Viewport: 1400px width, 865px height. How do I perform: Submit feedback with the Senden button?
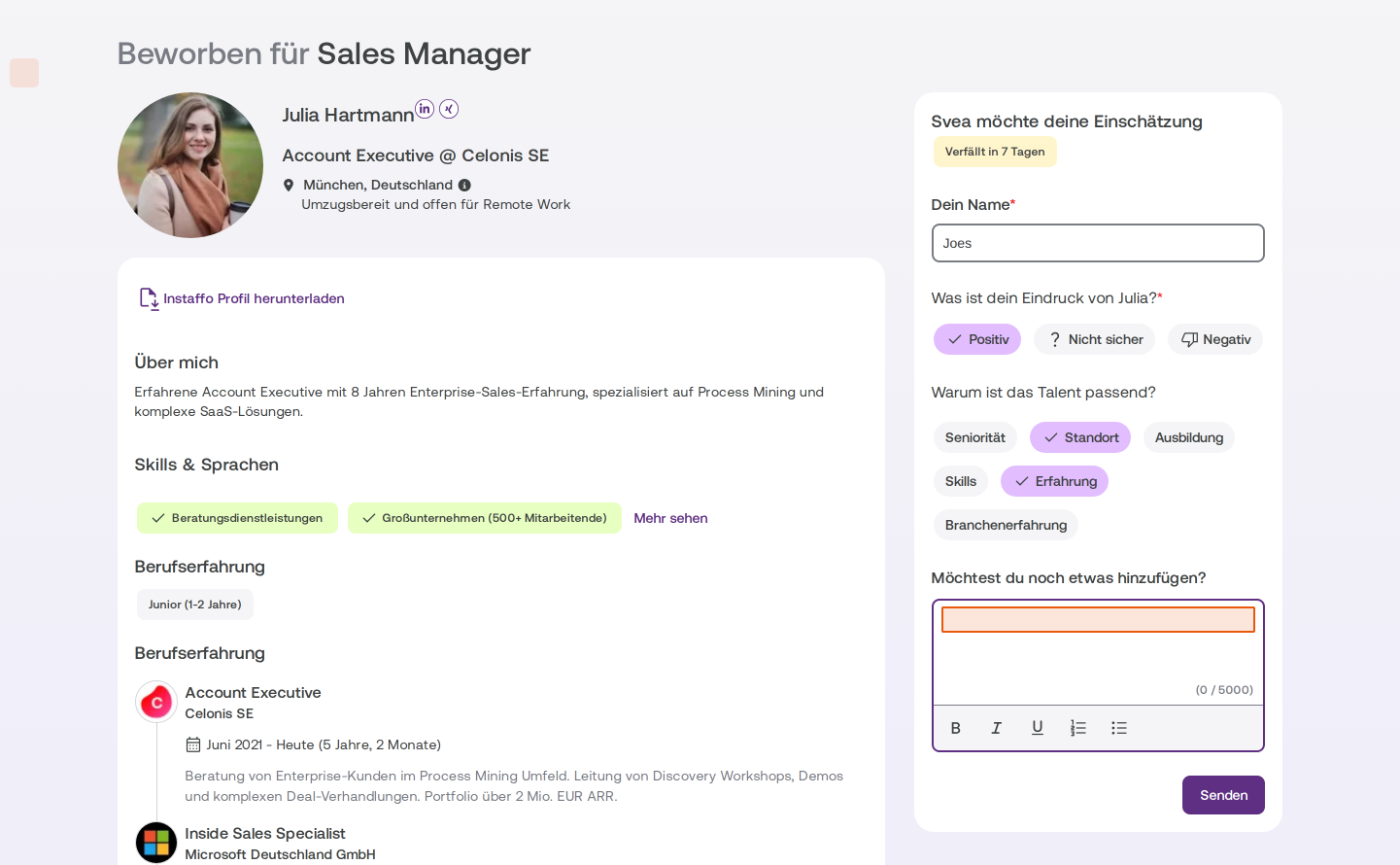[1223, 795]
